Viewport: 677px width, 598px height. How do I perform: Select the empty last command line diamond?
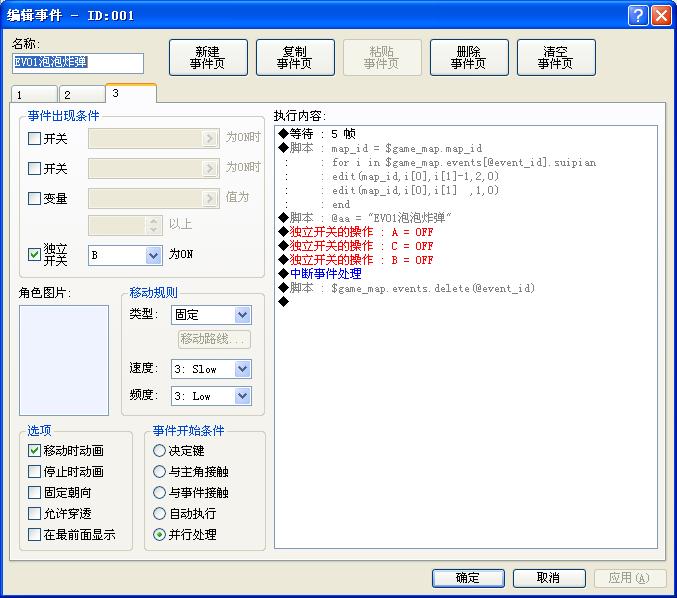(x=284, y=302)
